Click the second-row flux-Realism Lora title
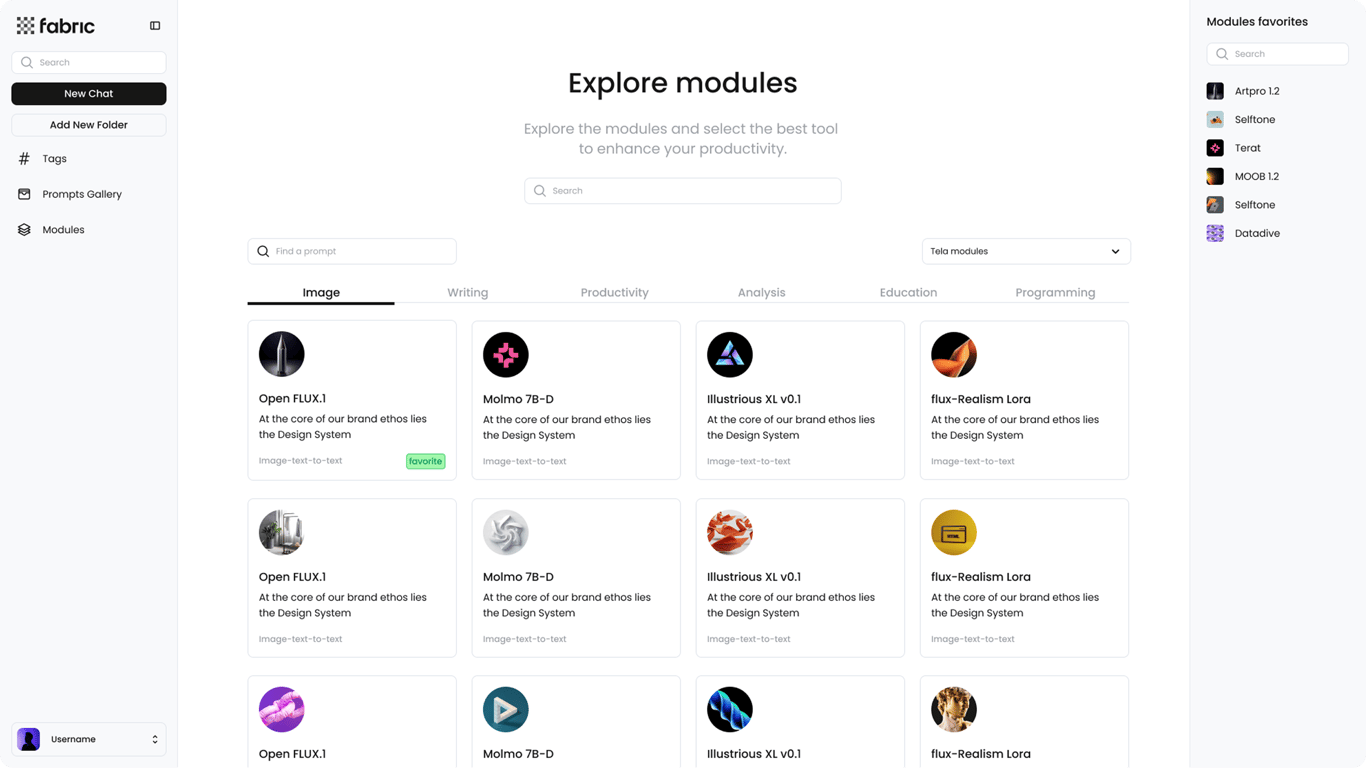Screen dimensions: 1366x768 click(x=981, y=577)
